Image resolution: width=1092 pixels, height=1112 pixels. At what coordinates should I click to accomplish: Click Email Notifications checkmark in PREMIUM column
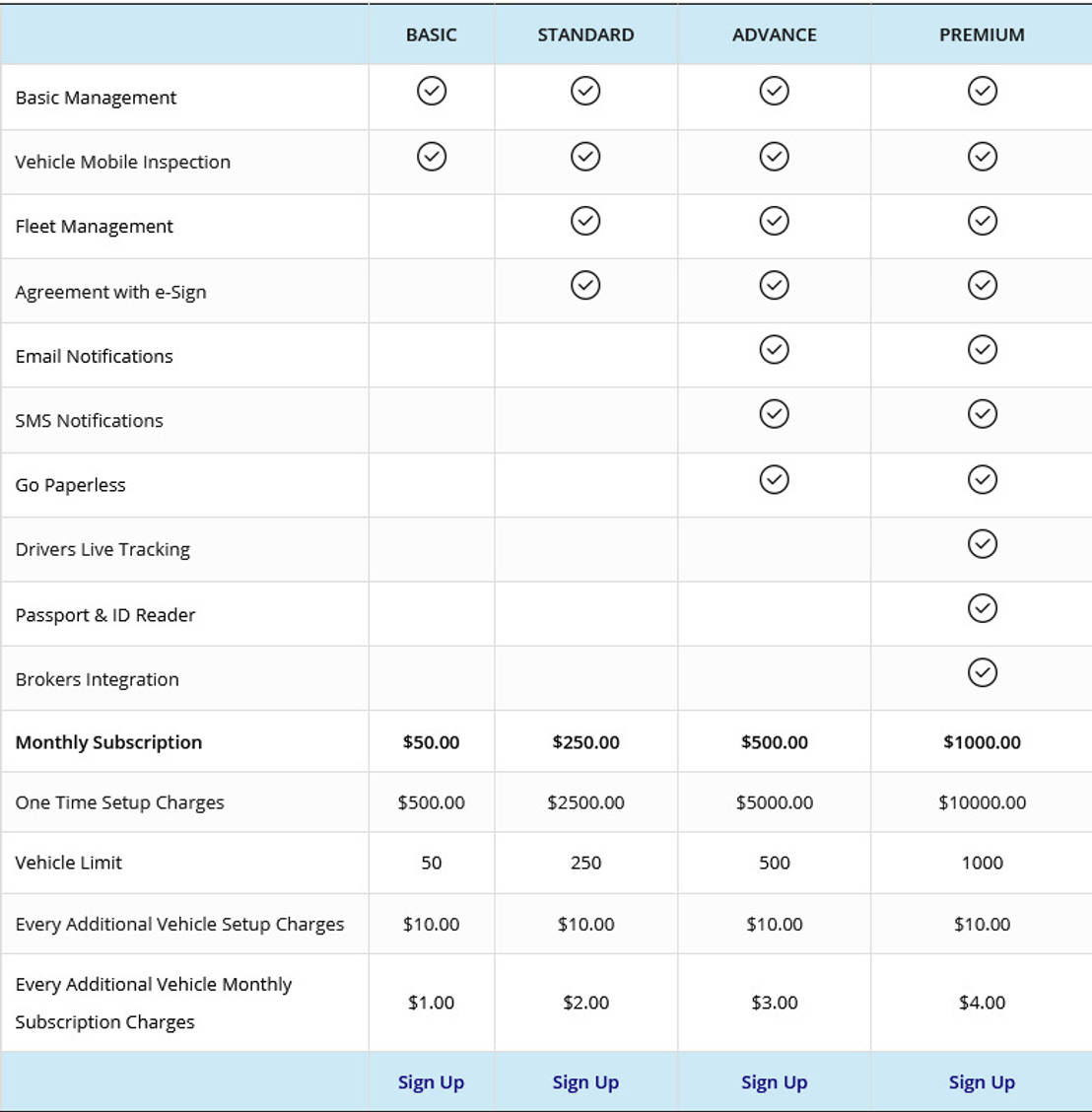[982, 350]
